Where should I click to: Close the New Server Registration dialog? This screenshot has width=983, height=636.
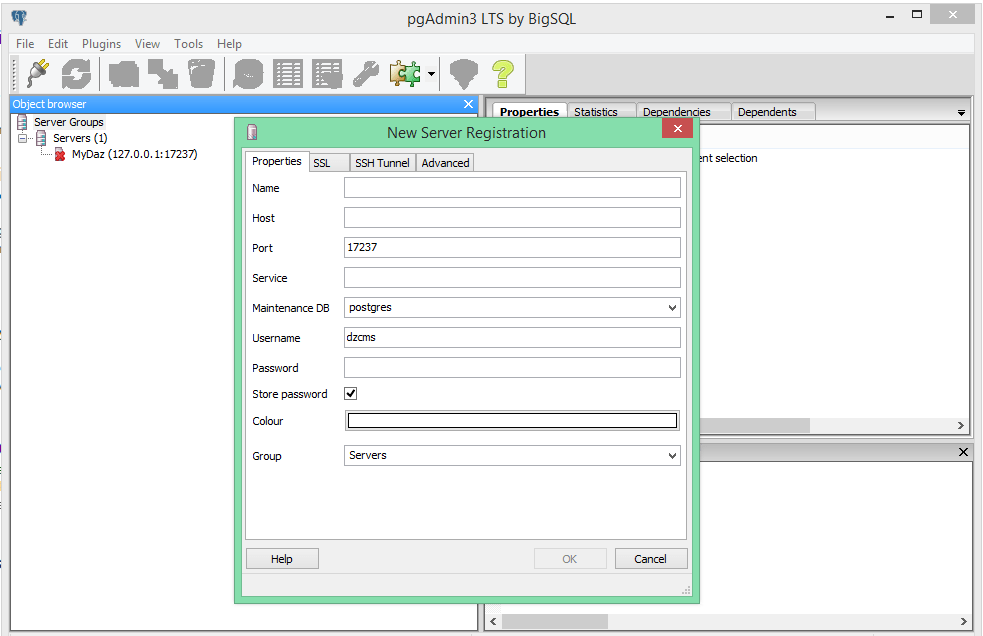point(678,128)
